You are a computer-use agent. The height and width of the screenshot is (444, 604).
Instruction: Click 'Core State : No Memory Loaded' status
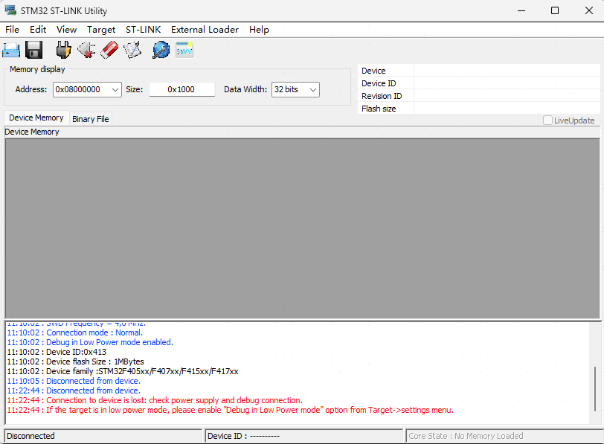point(466,436)
